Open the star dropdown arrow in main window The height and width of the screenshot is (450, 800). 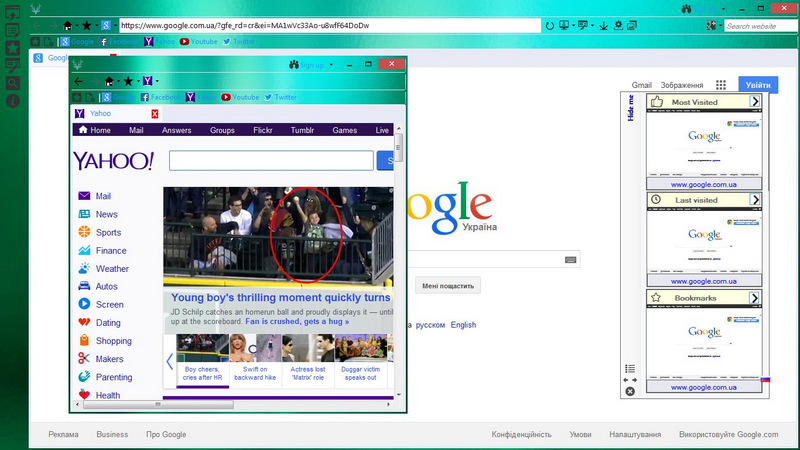(96, 26)
